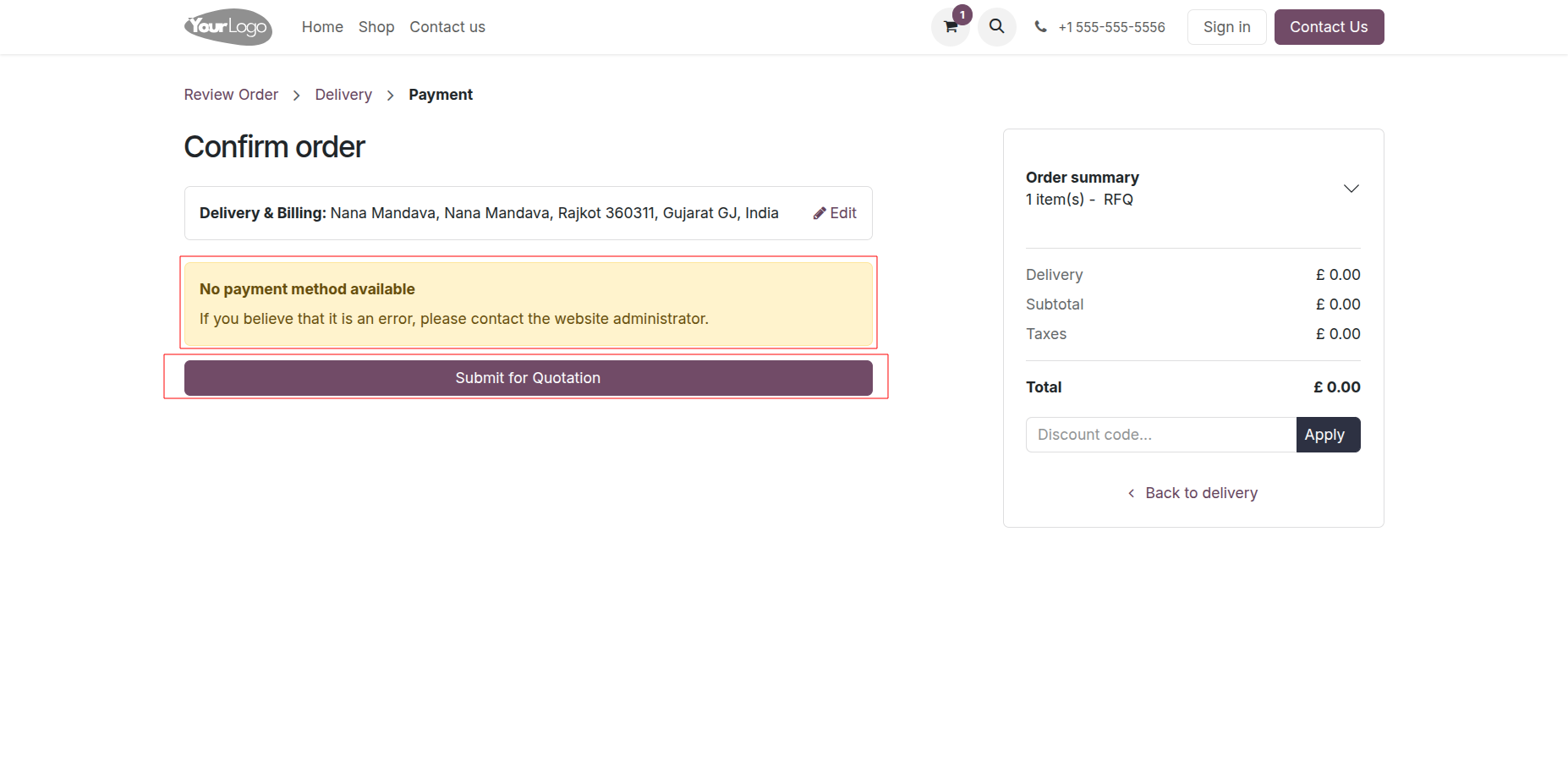Click the pencil Edit address icon

pos(820,213)
